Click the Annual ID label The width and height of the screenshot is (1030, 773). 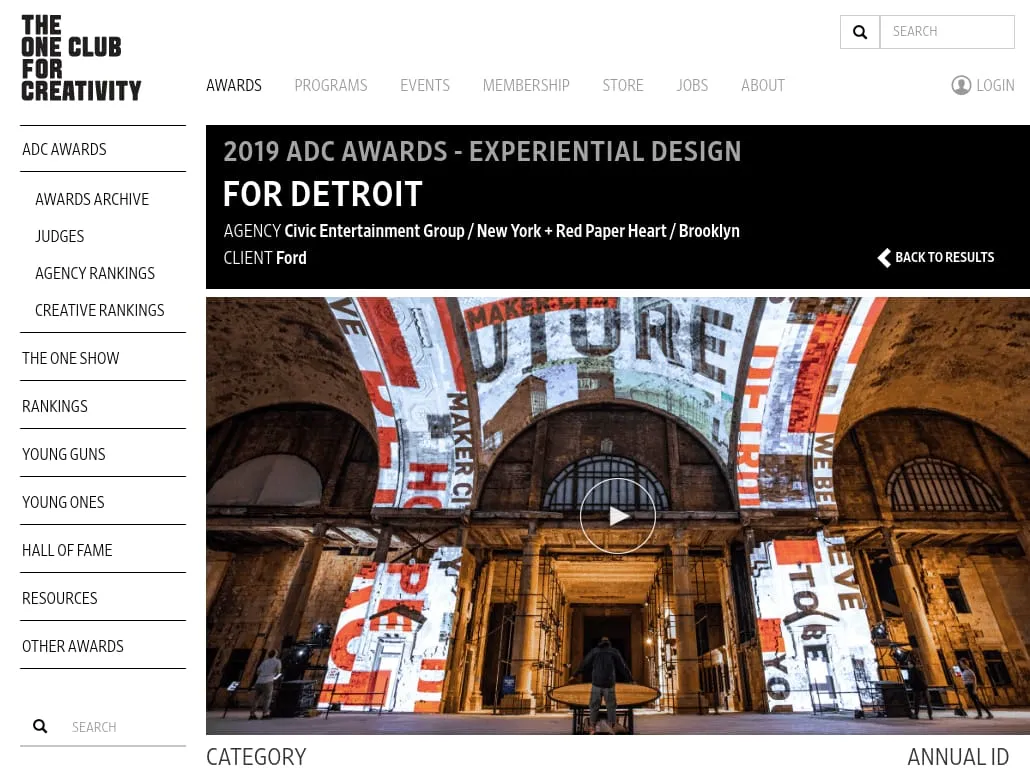tap(958, 757)
